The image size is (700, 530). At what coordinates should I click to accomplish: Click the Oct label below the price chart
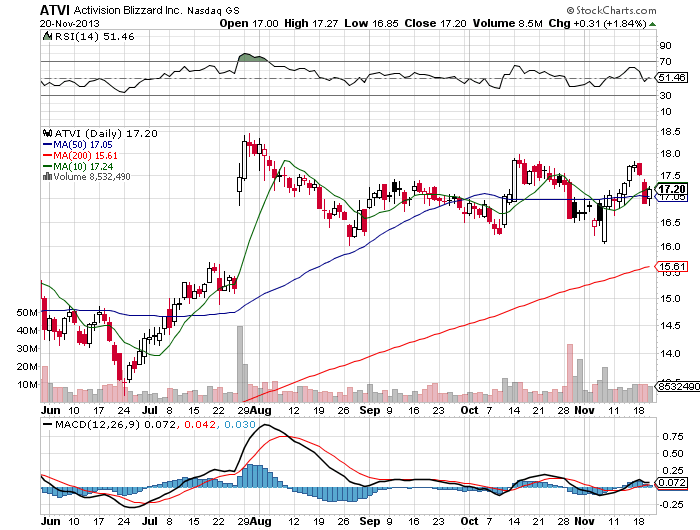pyautogui.click(x=469, y=410)
